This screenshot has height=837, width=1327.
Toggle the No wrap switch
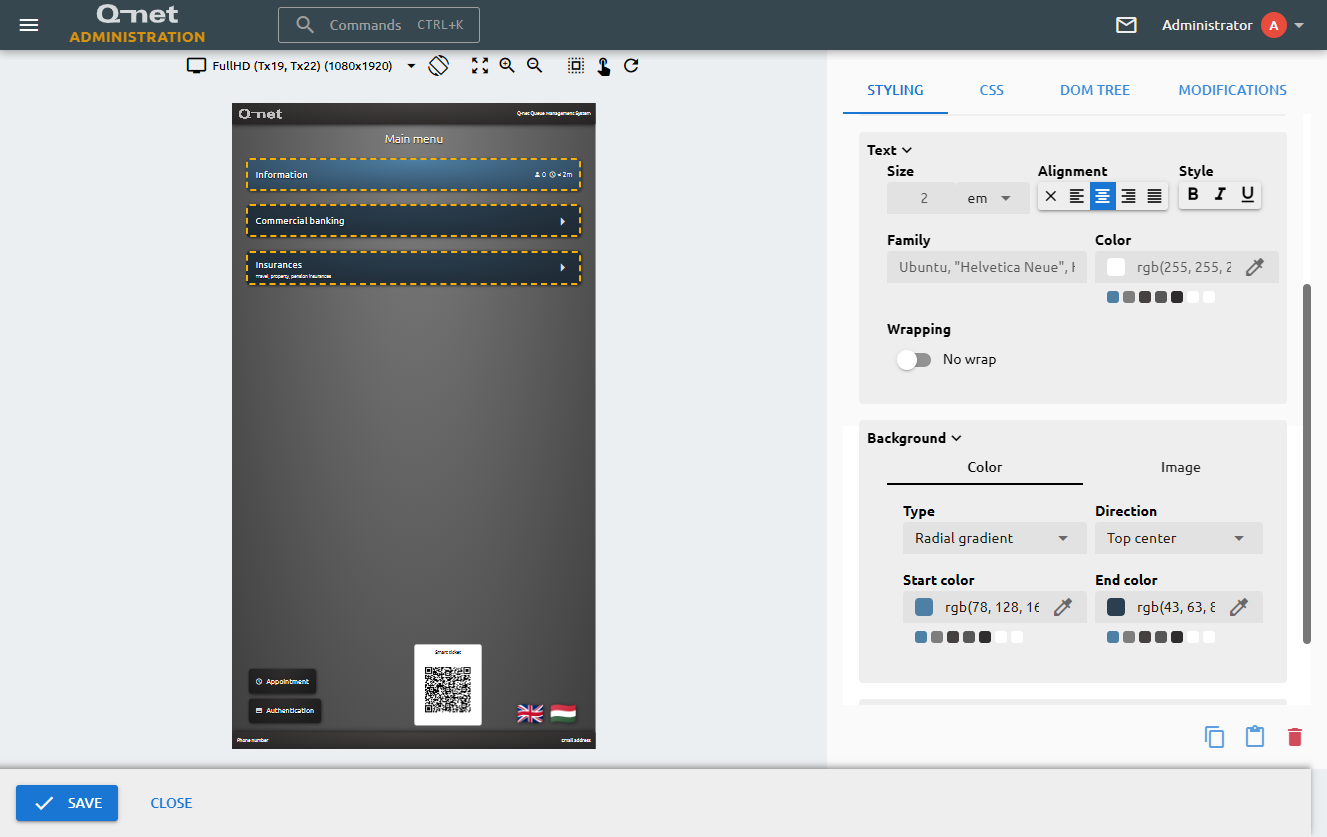click(914, 360)
